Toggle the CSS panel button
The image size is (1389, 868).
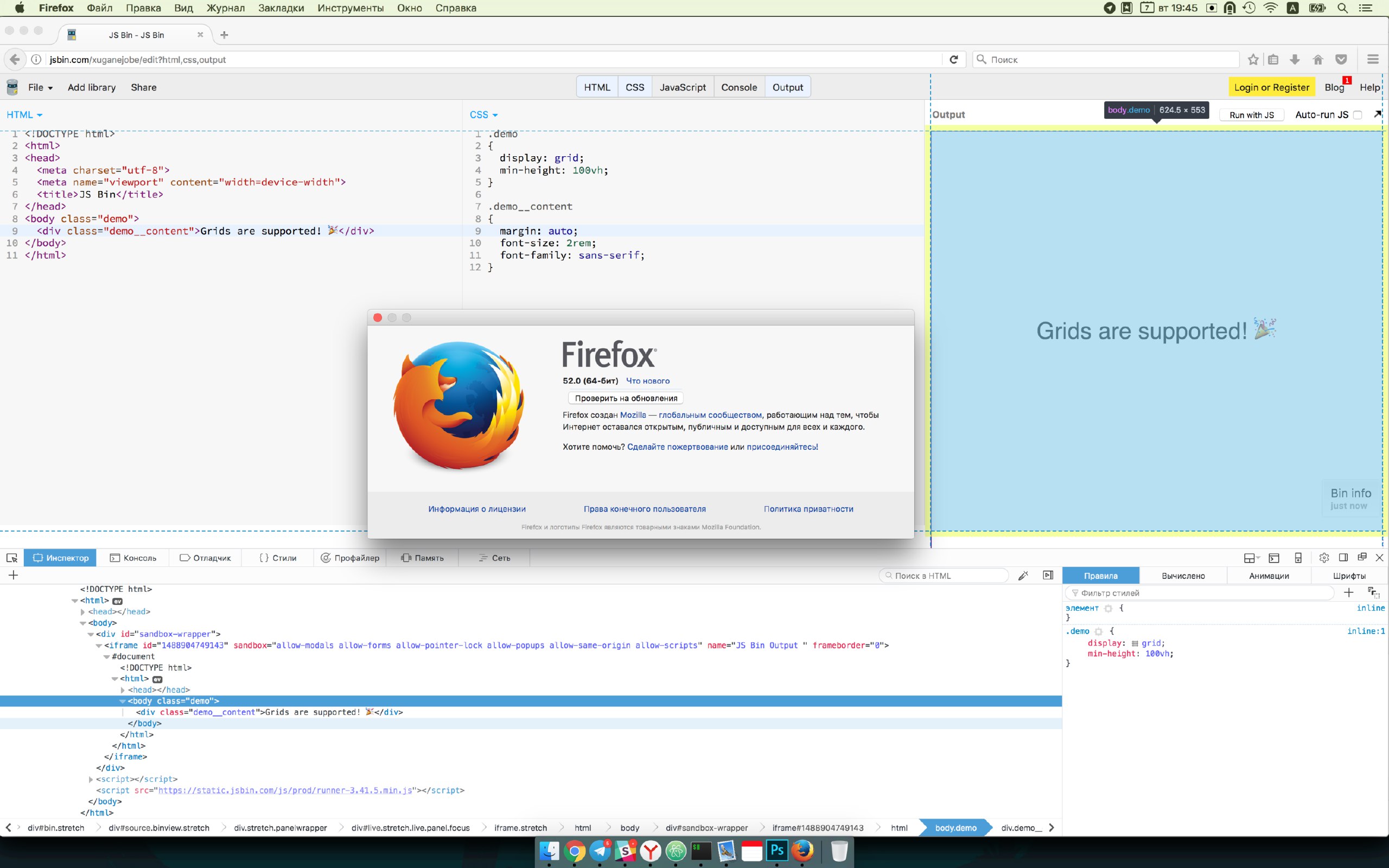pos(635,87)
